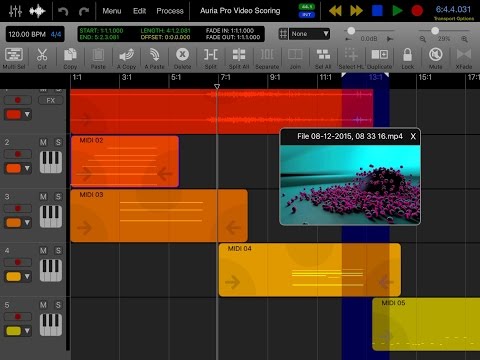Screen dimensions: 480x360
Task: Open track 2 piano instrument icon
Action: [x=51, y=162]
